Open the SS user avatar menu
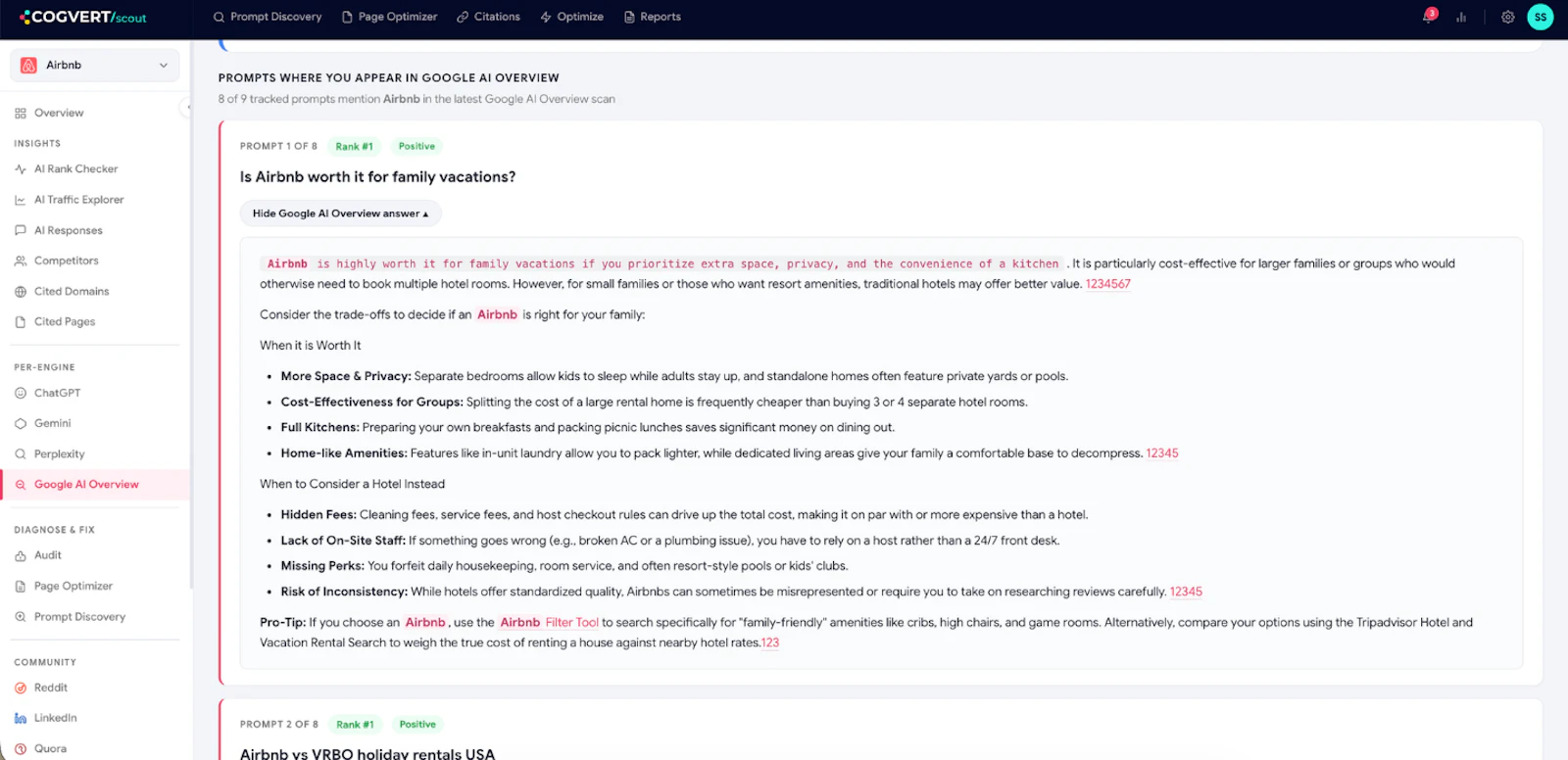Screen dimensions: 1568x760 [x=1541, y=17]
